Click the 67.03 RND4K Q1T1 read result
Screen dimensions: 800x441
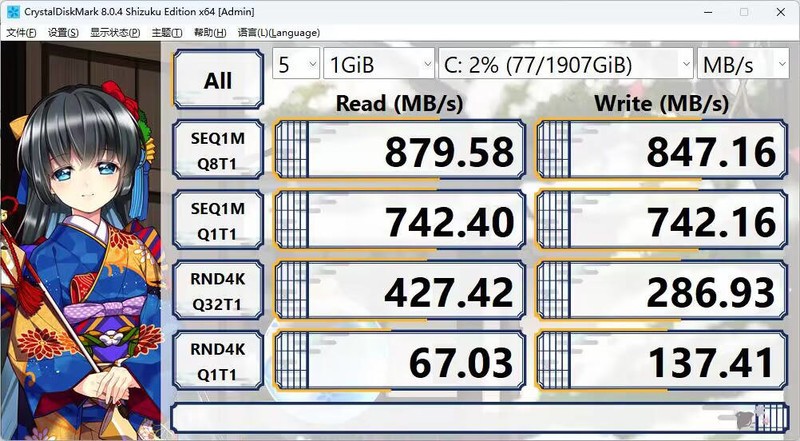[399, 361]
